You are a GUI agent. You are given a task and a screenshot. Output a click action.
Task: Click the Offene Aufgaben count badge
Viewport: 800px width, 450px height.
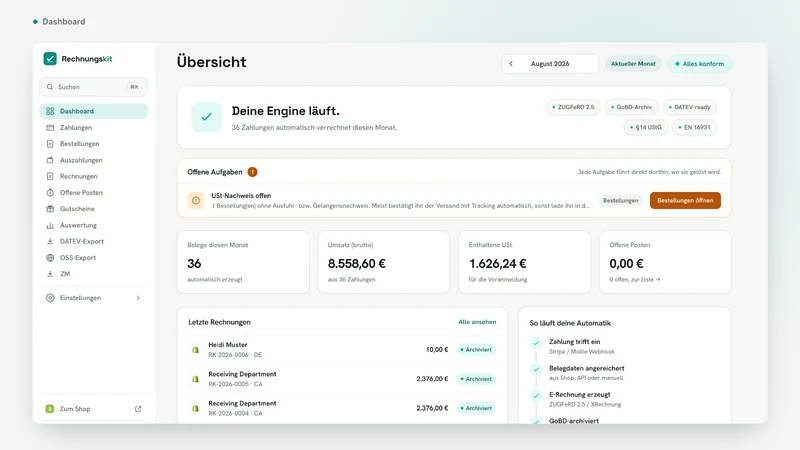pyautogui.click(x=252, y=172)
